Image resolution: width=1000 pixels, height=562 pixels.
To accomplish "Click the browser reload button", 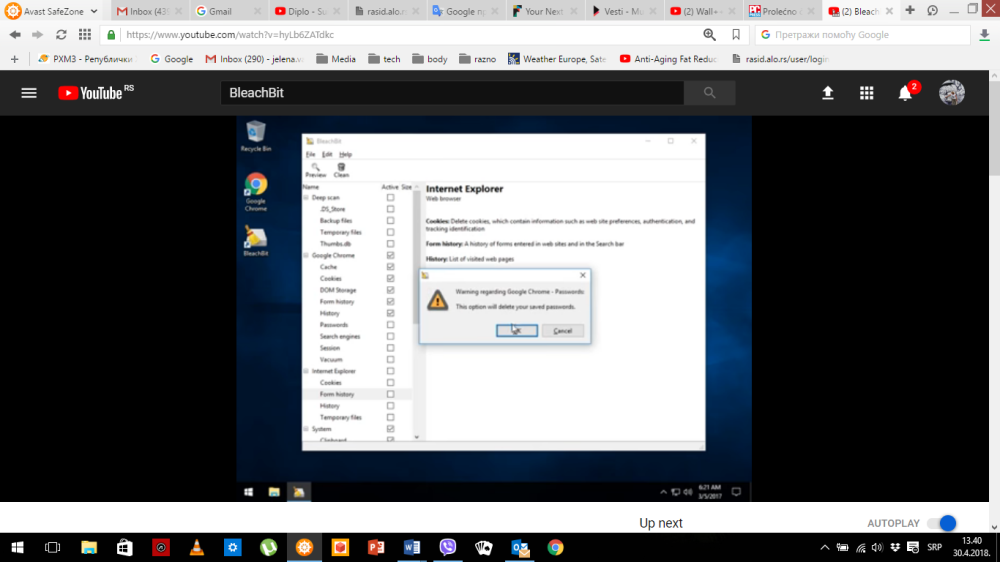I will pyautogui.click(x=60, y=34).
